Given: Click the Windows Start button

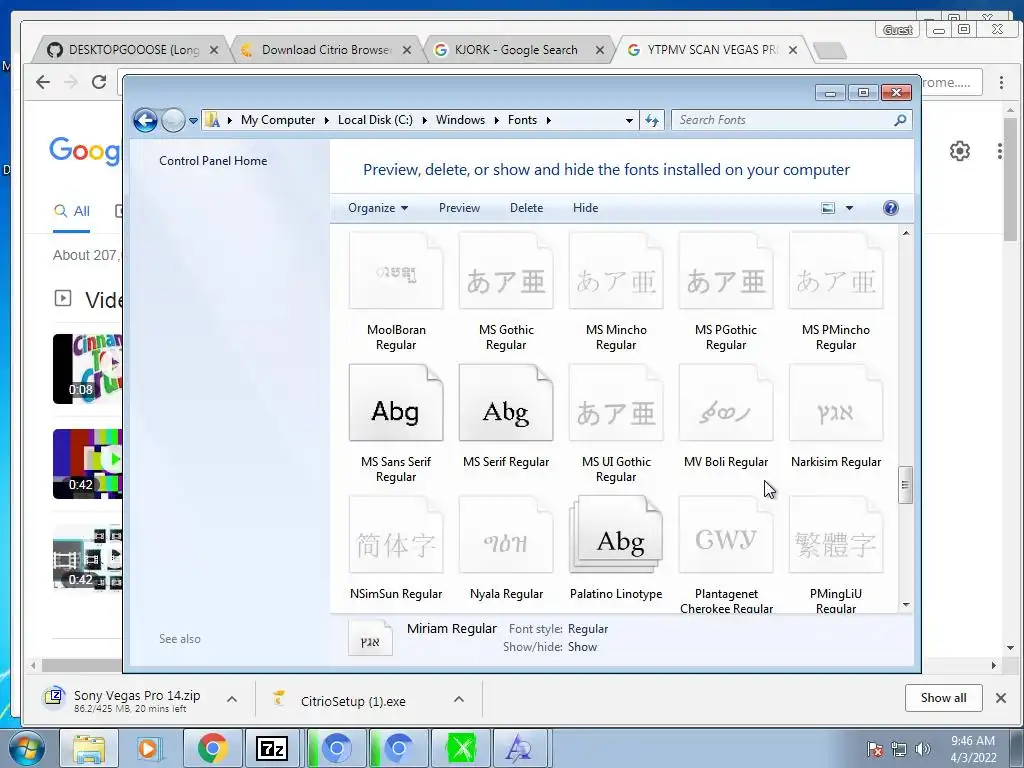Looking at the screenshot, I should click(x=26, y=748).
